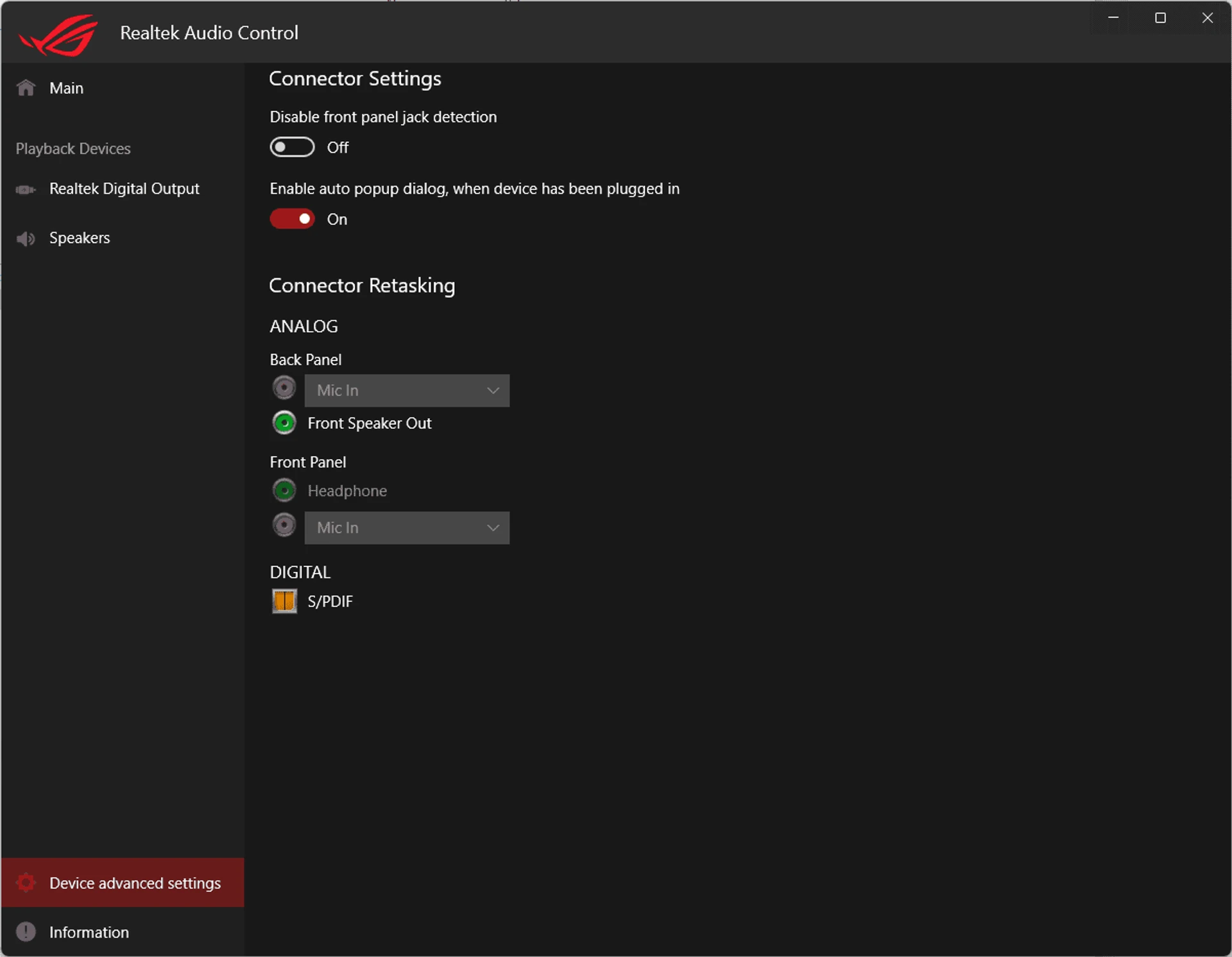Click the DIGITAL section label

(300, 572)
